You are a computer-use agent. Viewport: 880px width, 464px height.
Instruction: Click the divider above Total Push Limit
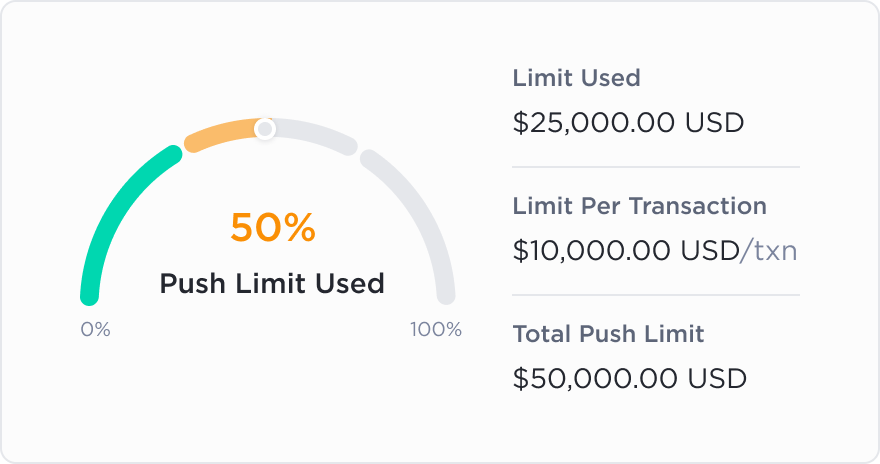pyautogui.click(x=656, y=295)
